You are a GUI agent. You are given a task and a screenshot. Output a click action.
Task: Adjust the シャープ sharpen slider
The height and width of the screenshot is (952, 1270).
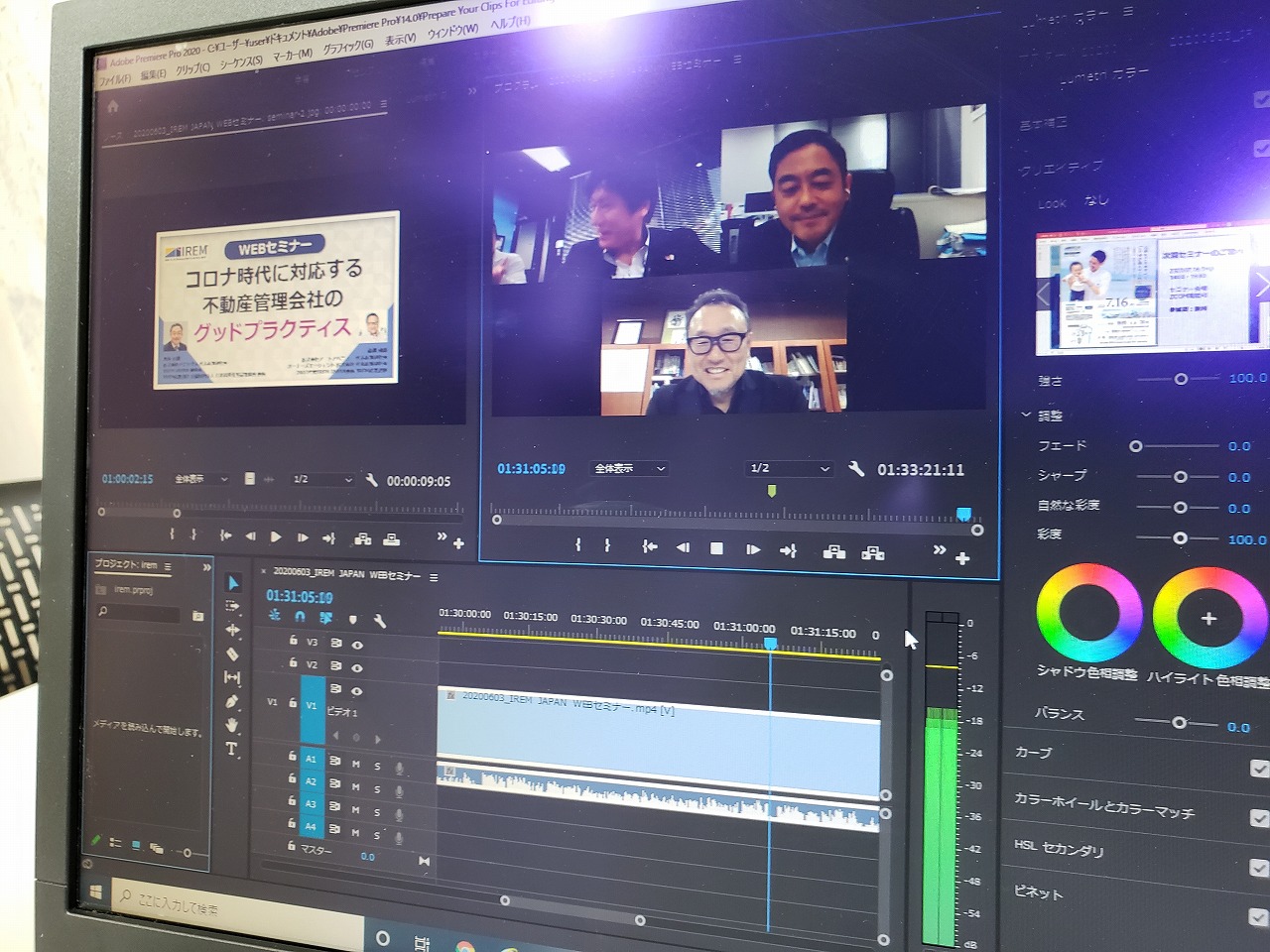point(1180,477)
